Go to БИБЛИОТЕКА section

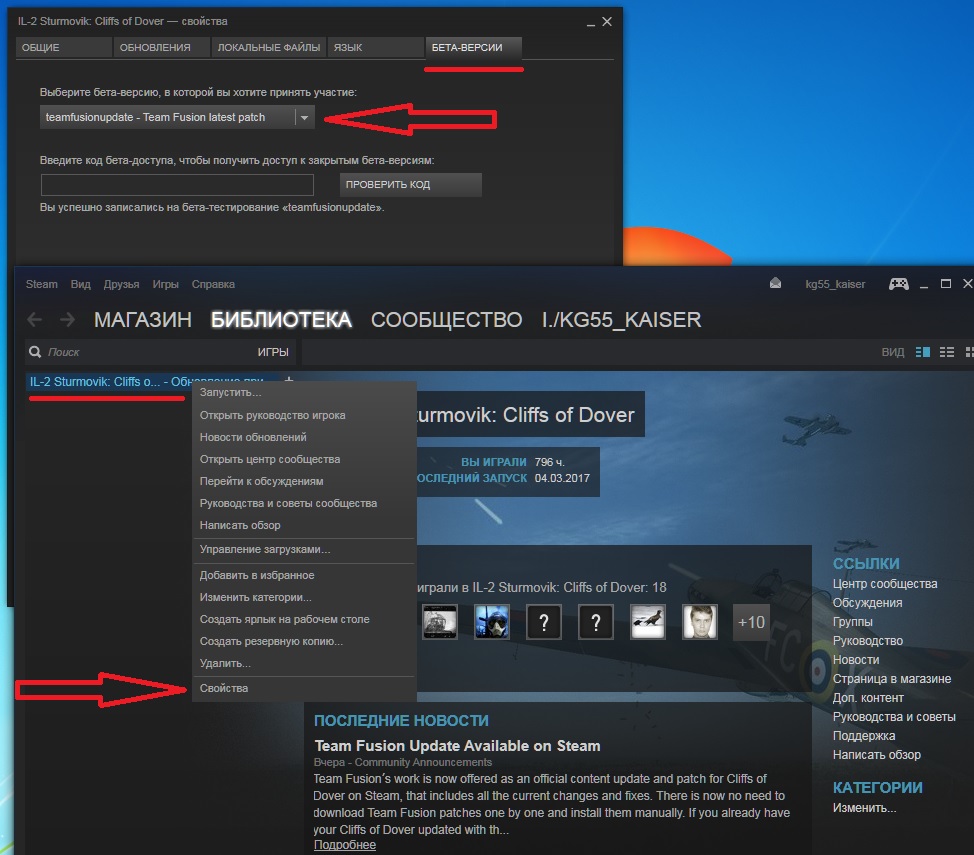[281, 319]
